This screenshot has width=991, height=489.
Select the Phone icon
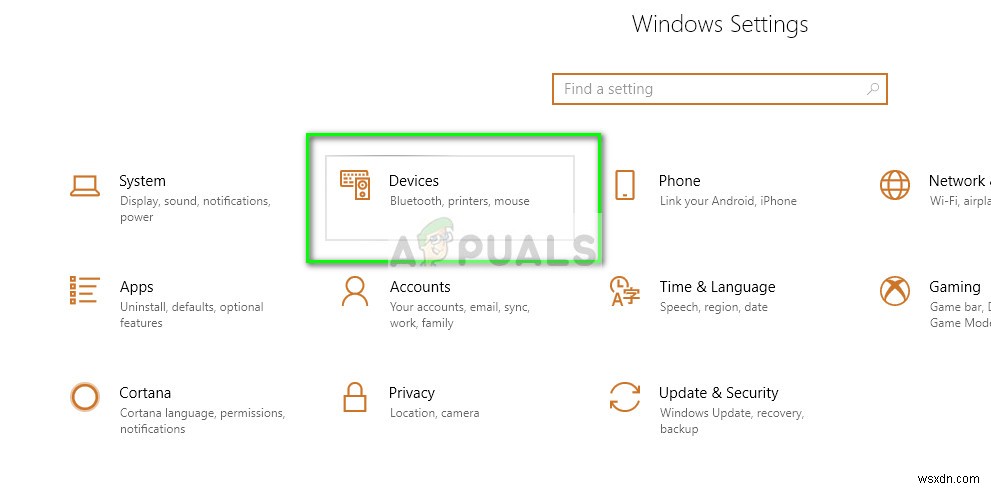(624, 185)
